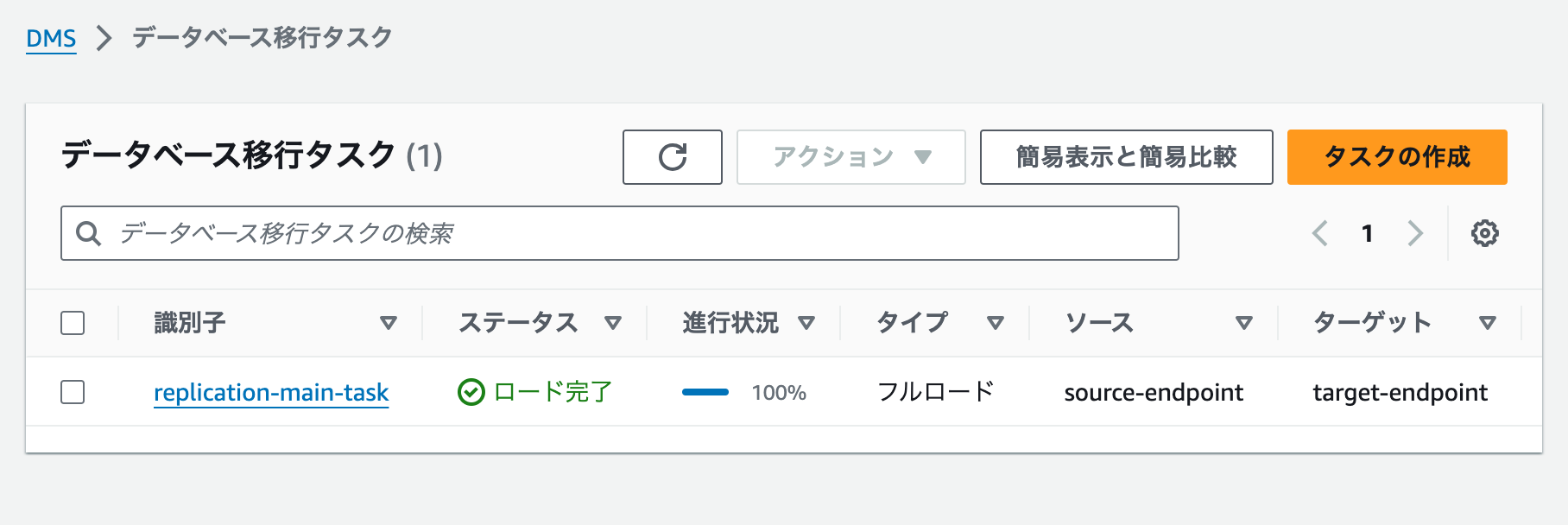Go to next page arrow
Viewport: 1568px width, 525px height.
(x=1414, y=233)
